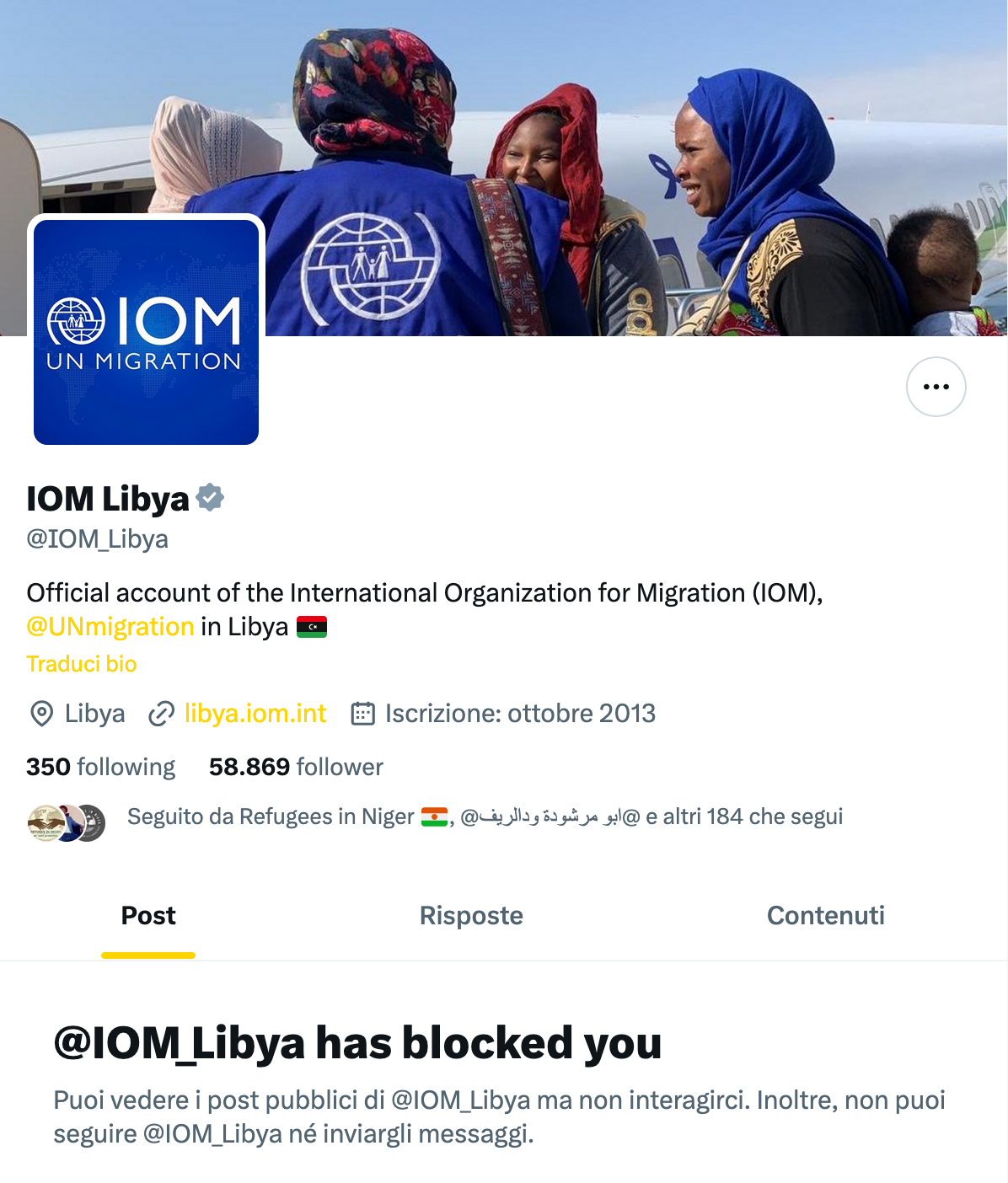Click the calendar icon beside Iscrizione date
Viewport: 1008px width, 1183px height.
362,714
